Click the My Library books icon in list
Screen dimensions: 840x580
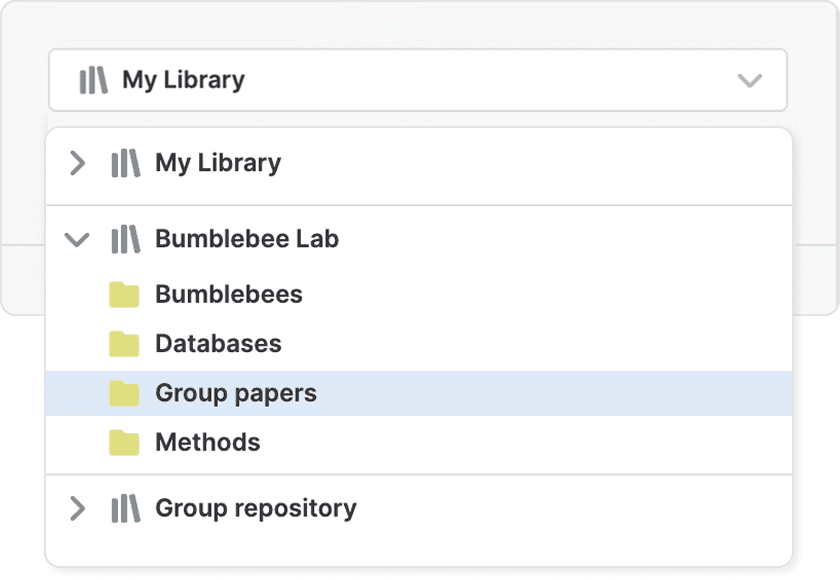[125, 163]
